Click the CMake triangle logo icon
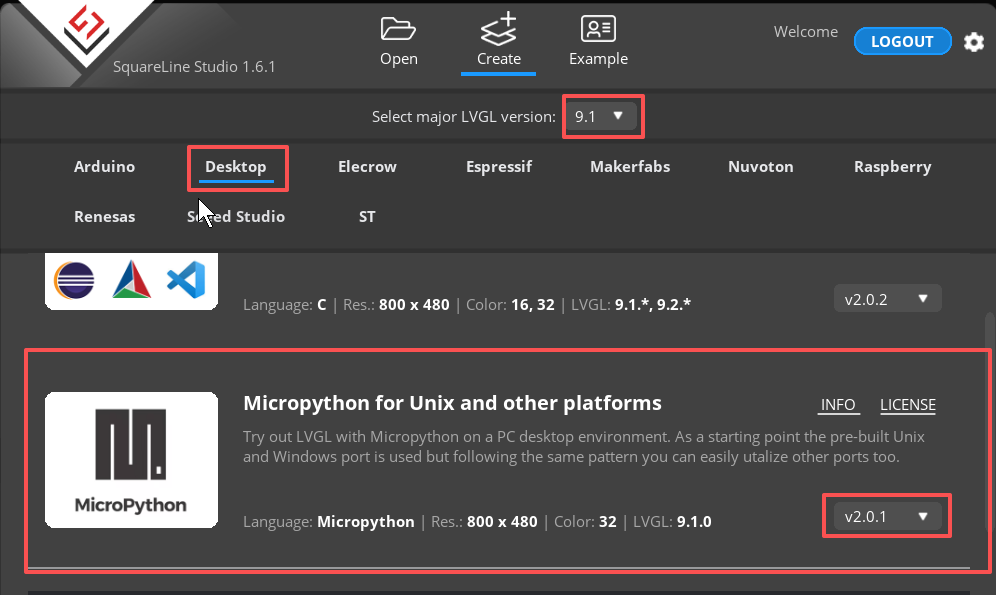 click(131, 279)
